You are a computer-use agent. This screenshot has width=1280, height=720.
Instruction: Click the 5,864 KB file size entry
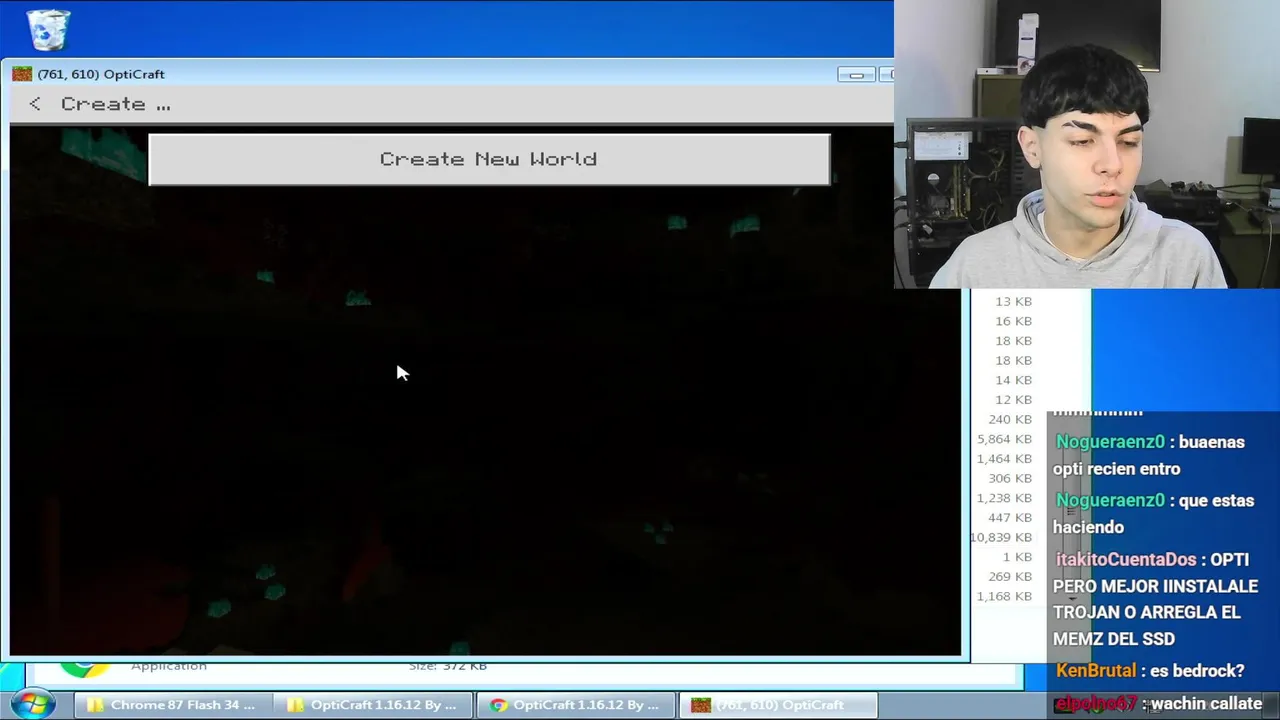coord(1004,439)
